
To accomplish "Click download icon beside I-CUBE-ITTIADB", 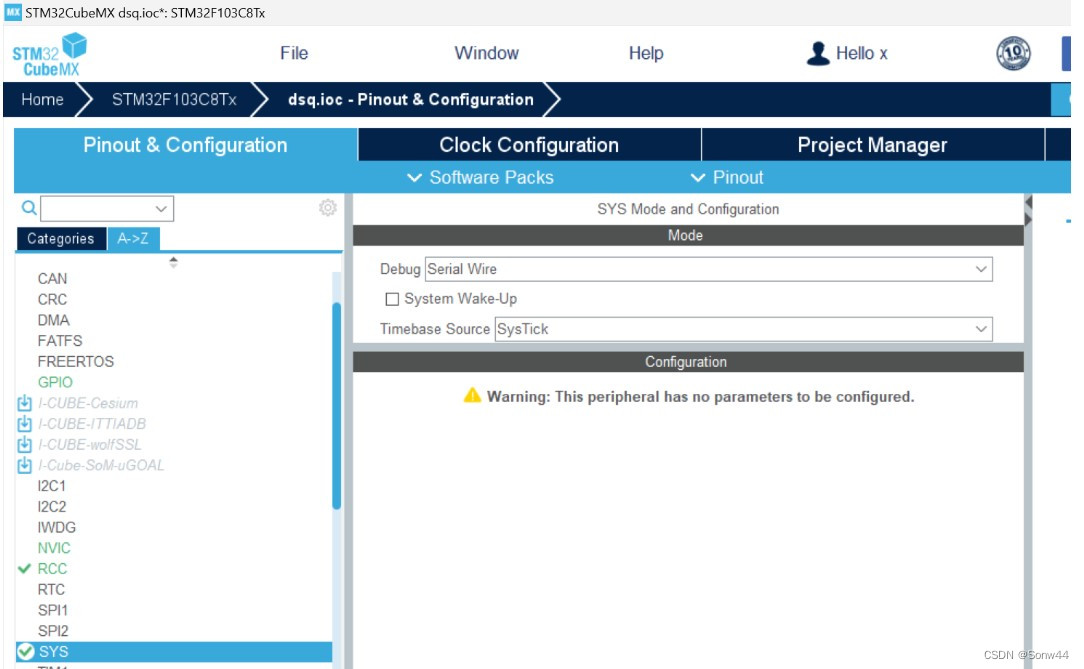I will coord(24,424).
